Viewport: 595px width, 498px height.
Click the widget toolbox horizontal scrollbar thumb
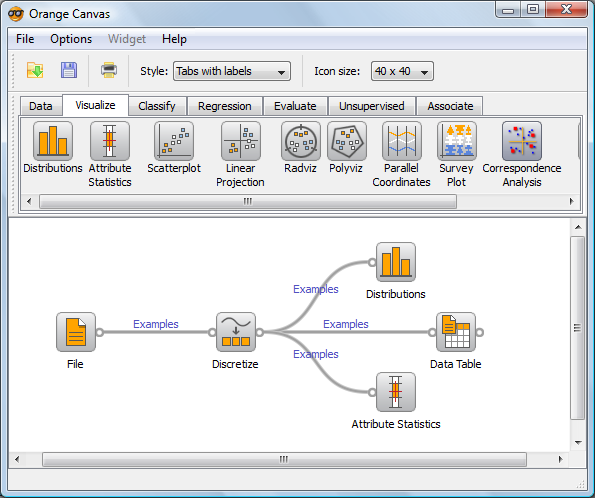point(248,202)
